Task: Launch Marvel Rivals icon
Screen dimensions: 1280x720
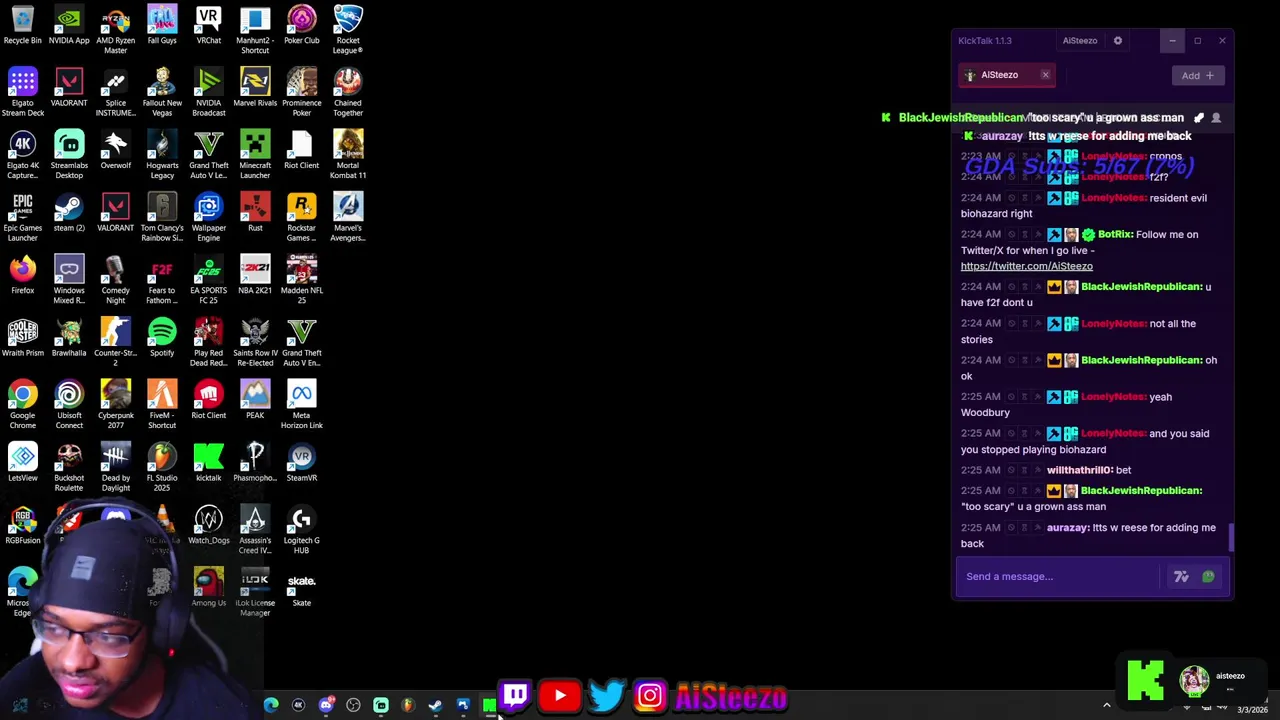Action: click(x=255, y=88)
